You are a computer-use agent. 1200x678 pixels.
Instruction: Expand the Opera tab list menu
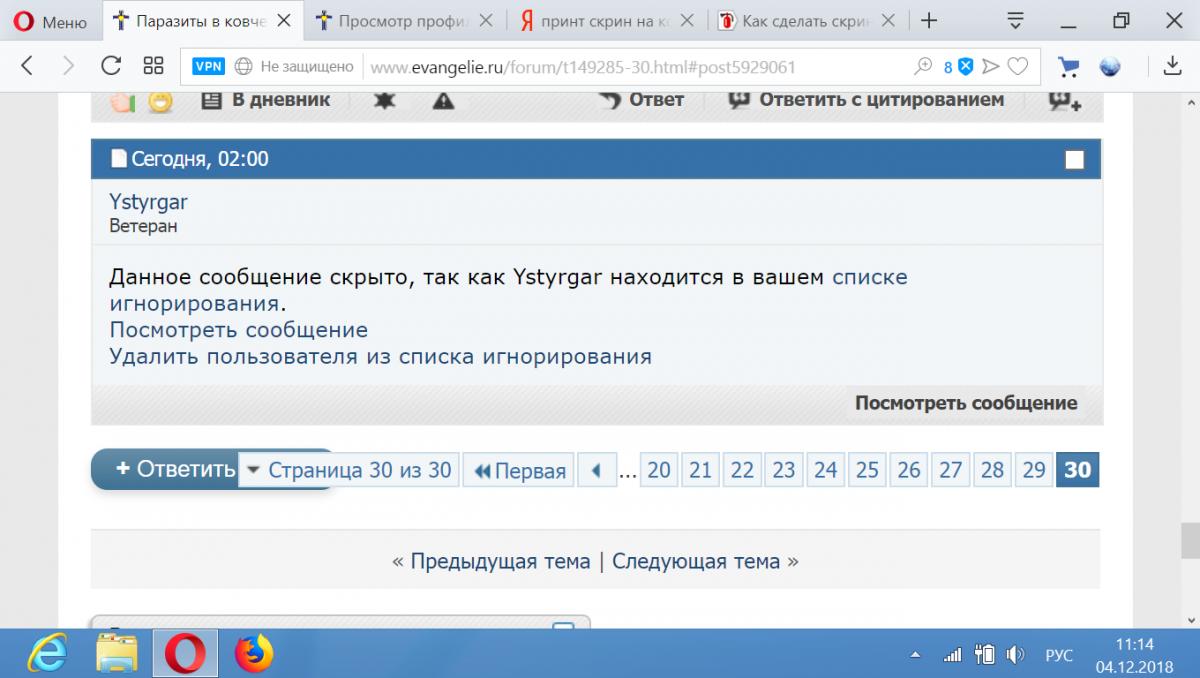1016,20
